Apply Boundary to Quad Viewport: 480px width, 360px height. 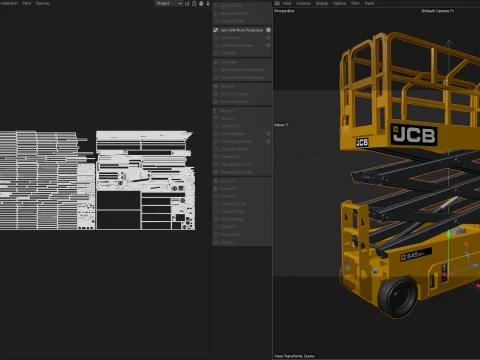pyautogui.click(x=242, y=172)
